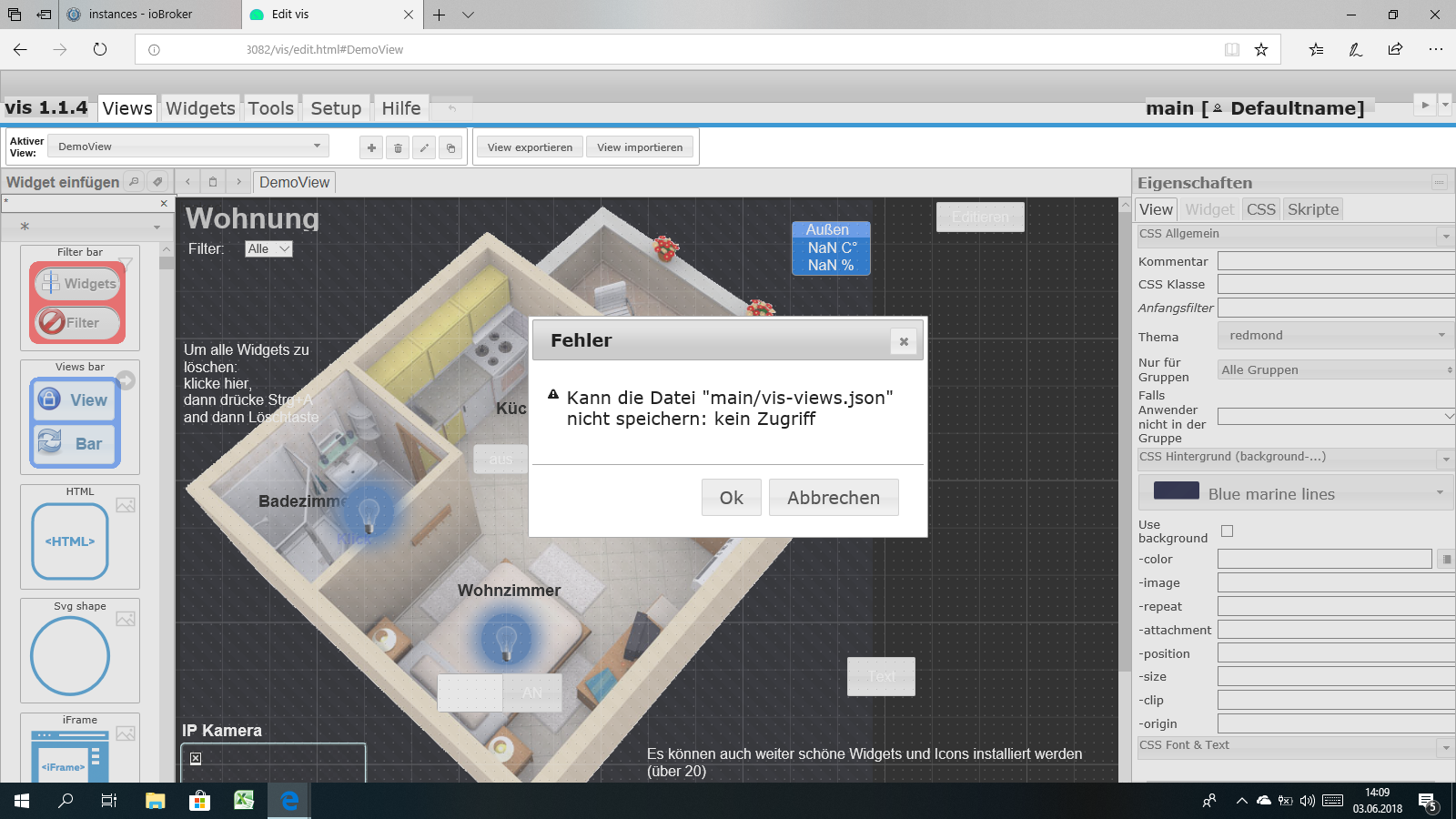Open Windows Action Center notifications
The height and width of the screenshot is (819, 1456).
pyautogui.click(x=1427, y=801)
